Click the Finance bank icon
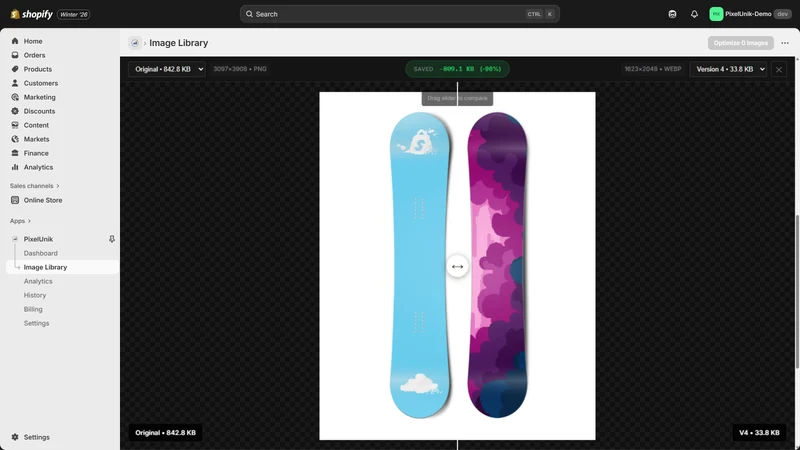The height and width of the screenshot is (450, 800). click(x=15, y=153)
